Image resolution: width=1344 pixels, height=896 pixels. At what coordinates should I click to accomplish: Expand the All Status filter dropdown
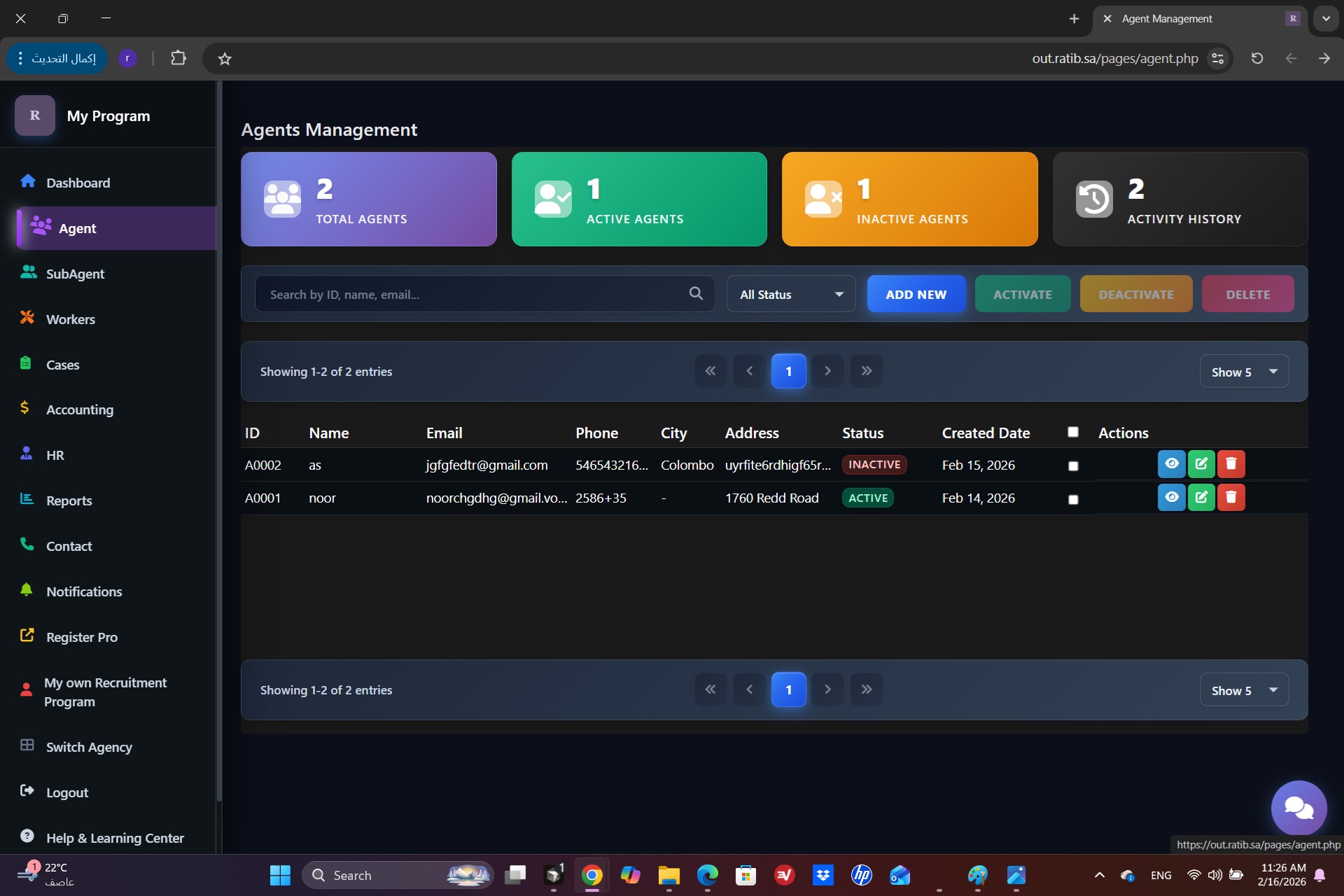791,295
